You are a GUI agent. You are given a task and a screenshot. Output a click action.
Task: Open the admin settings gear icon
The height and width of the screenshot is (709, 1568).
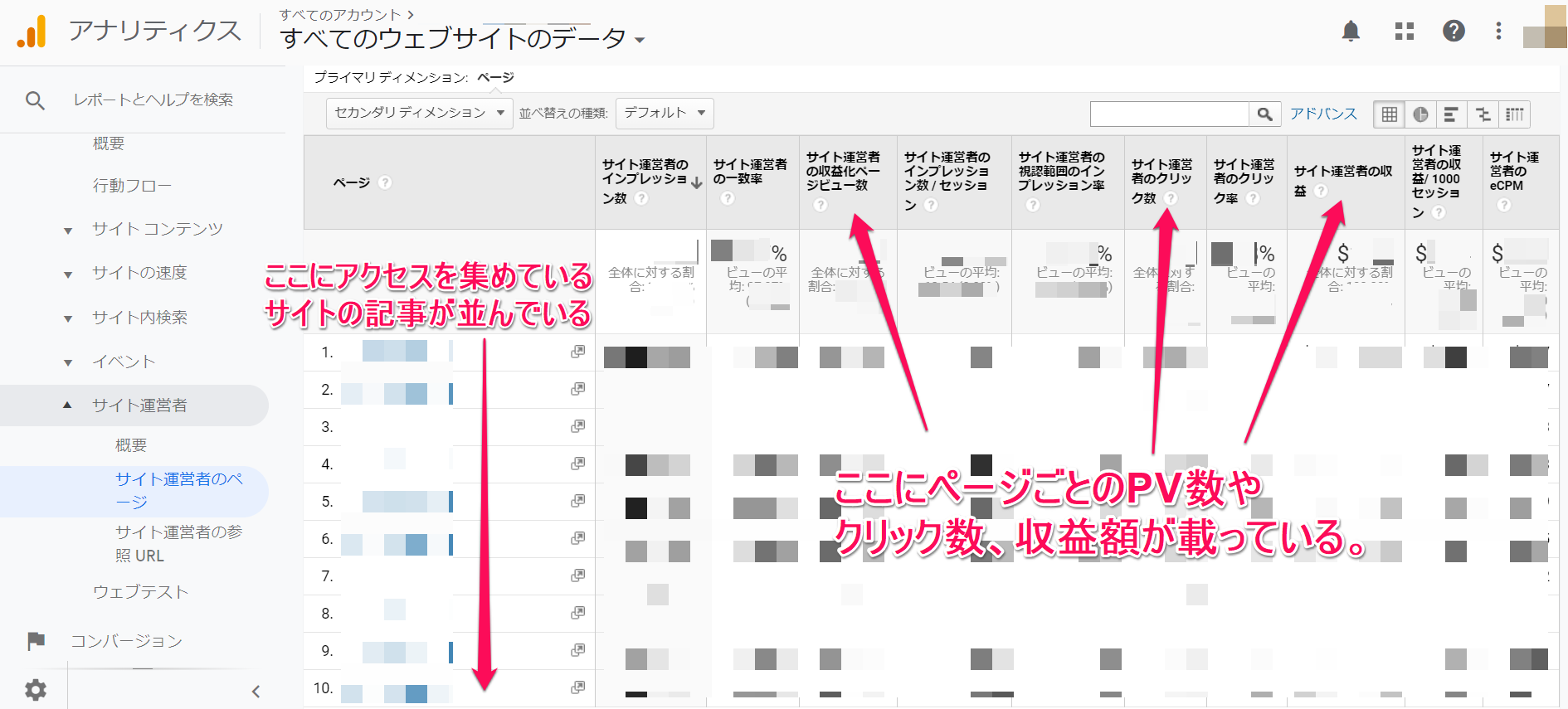coord(35,689)
